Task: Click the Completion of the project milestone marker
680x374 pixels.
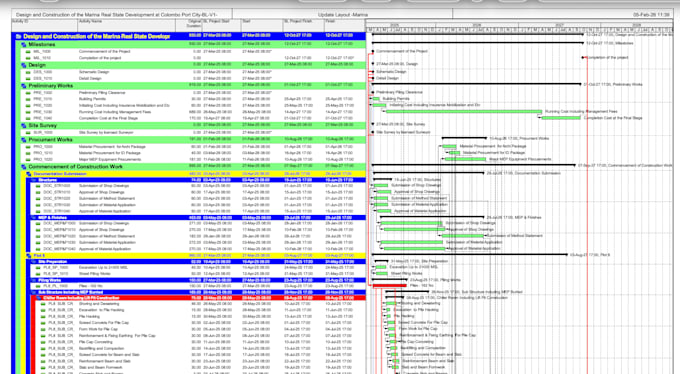Action: 583,57
